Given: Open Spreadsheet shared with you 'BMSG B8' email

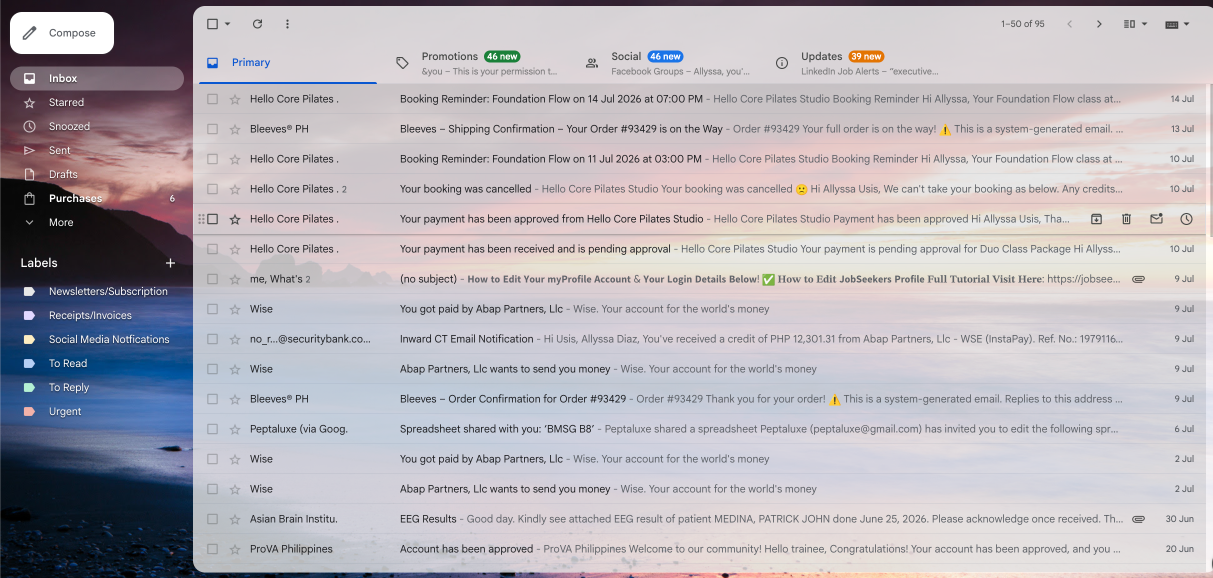Looking at the screenshot, I should [700, 429].
